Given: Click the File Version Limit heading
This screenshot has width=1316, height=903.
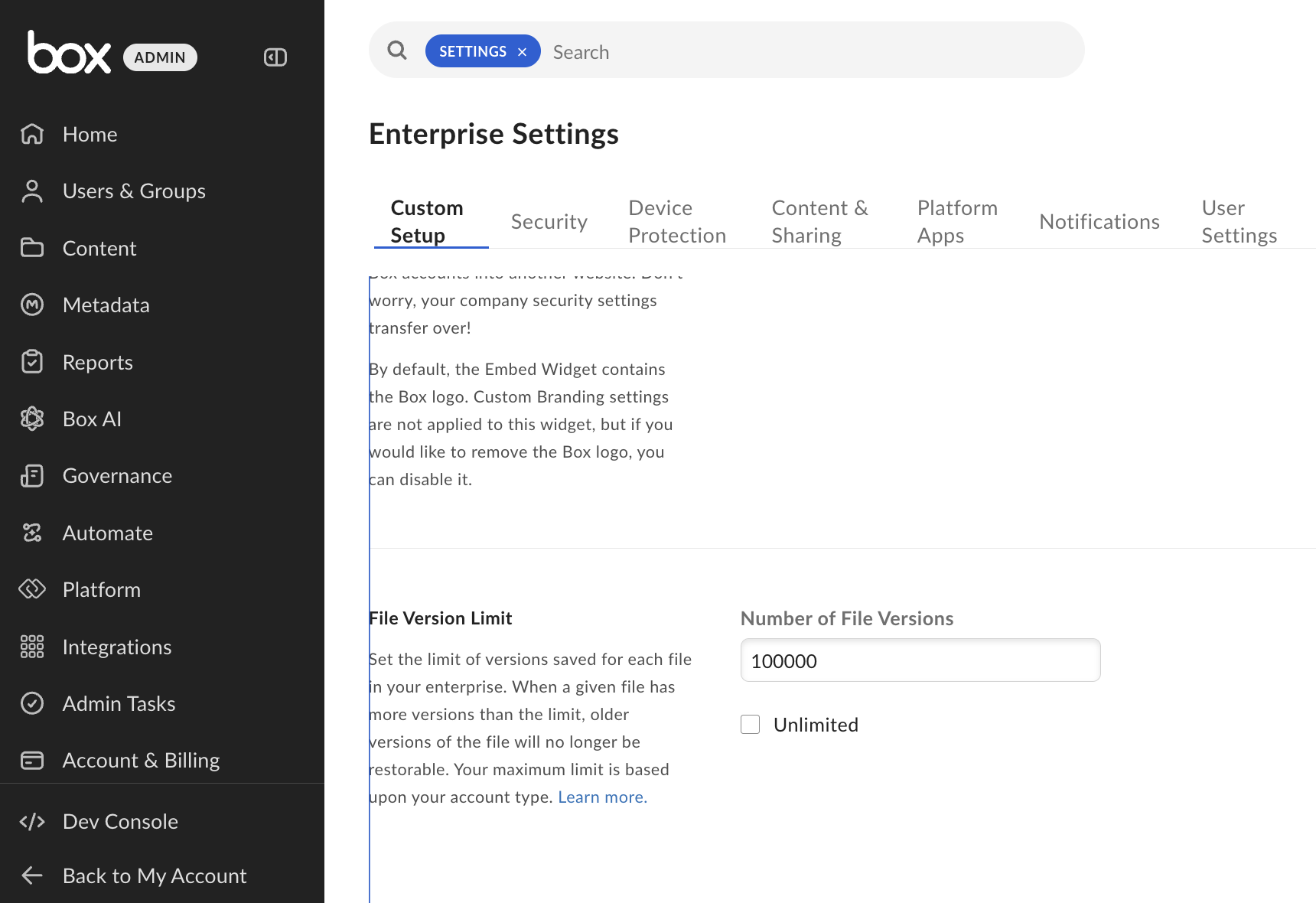Looking at the screenshot, I should (x=440, y=618).
